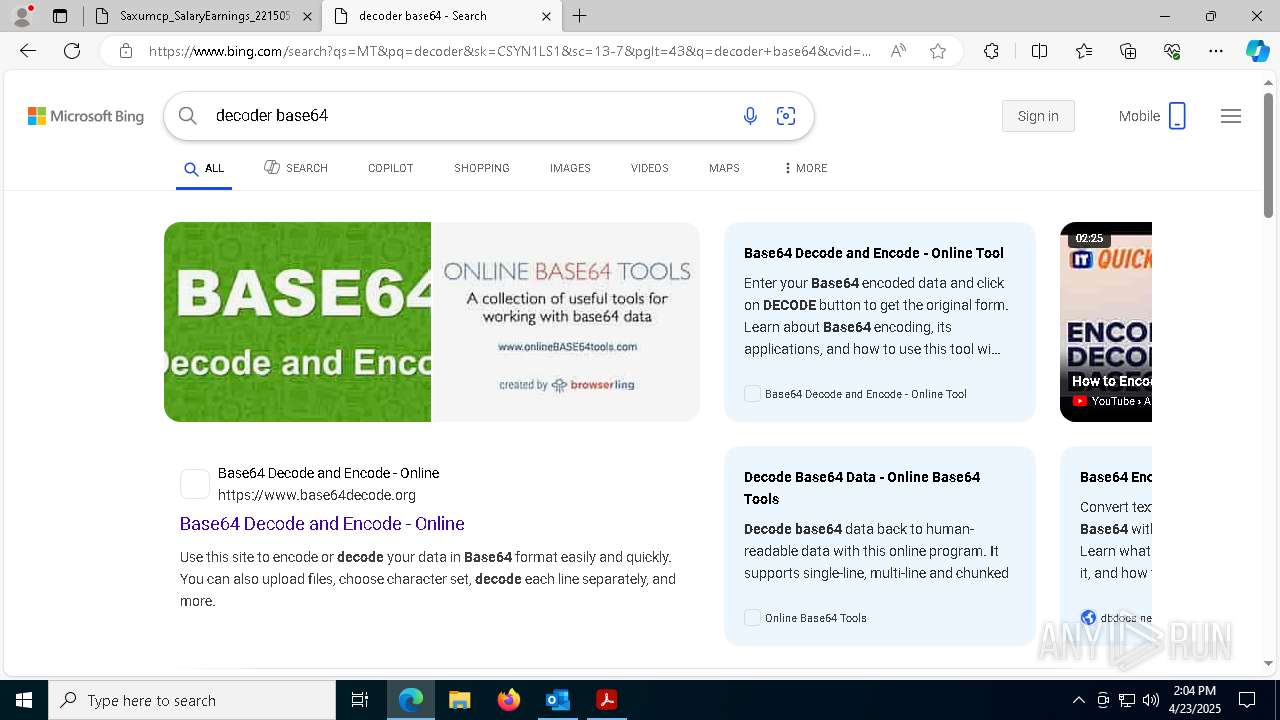Open Browser essentials icon
The height and width of the screenshot is (720, 1280).
tap(1172, 51)
